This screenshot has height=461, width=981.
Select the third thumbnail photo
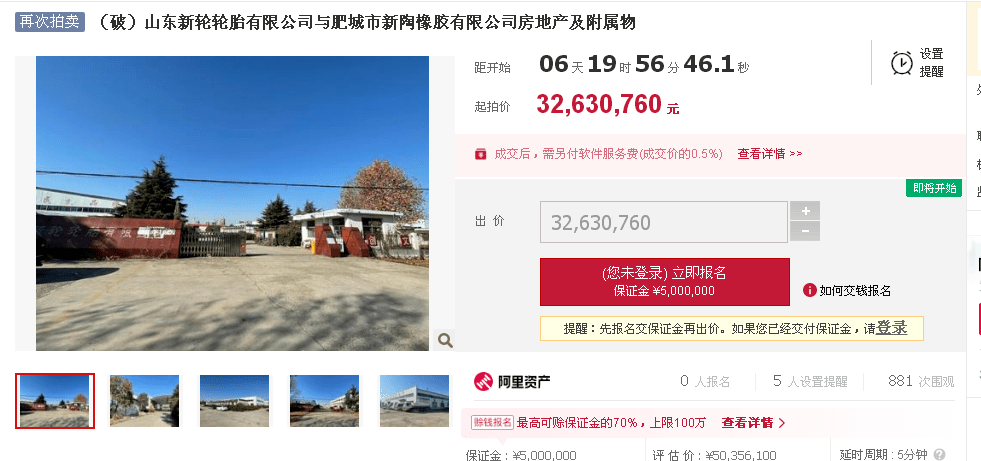235,400
